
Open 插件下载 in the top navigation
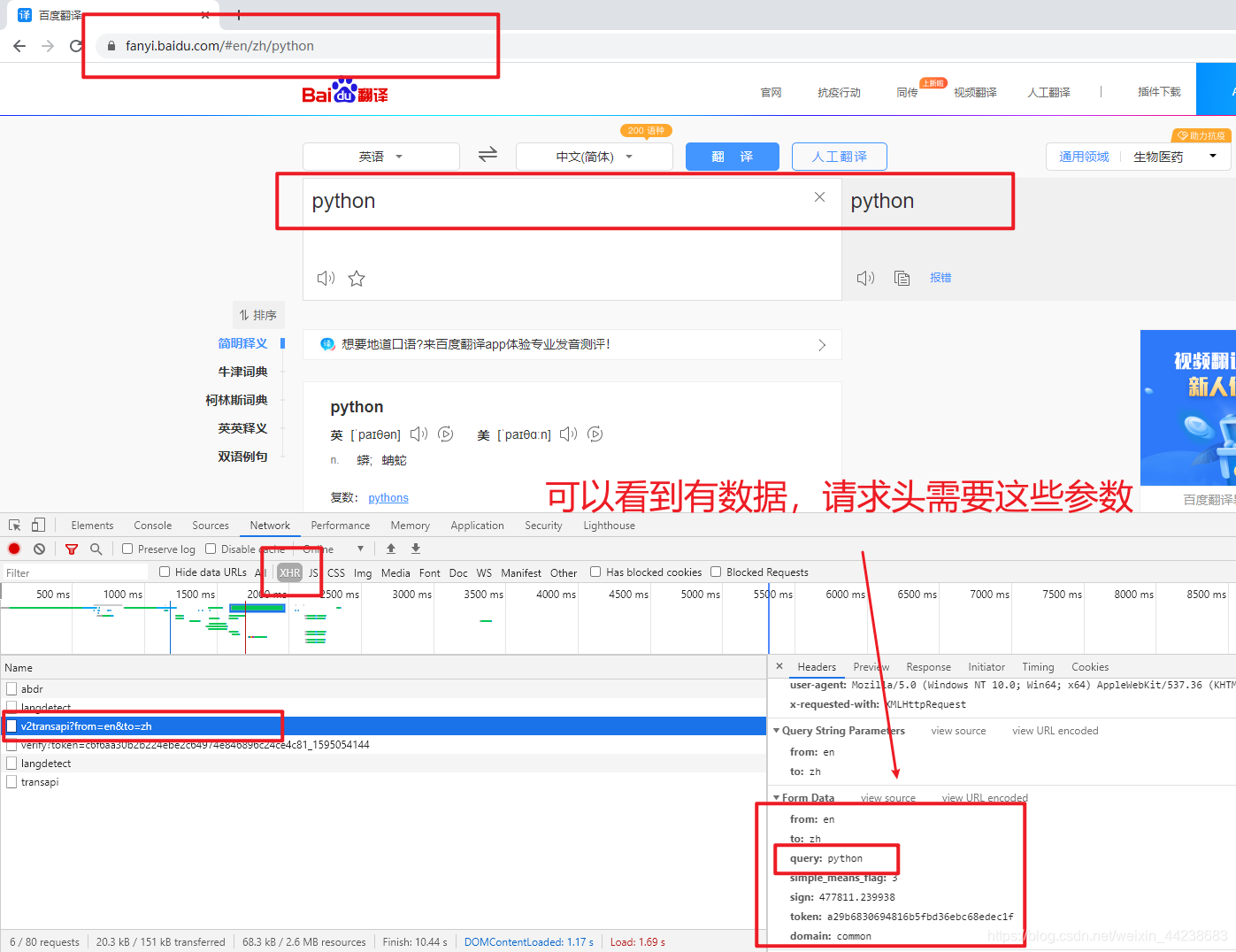1159,92
